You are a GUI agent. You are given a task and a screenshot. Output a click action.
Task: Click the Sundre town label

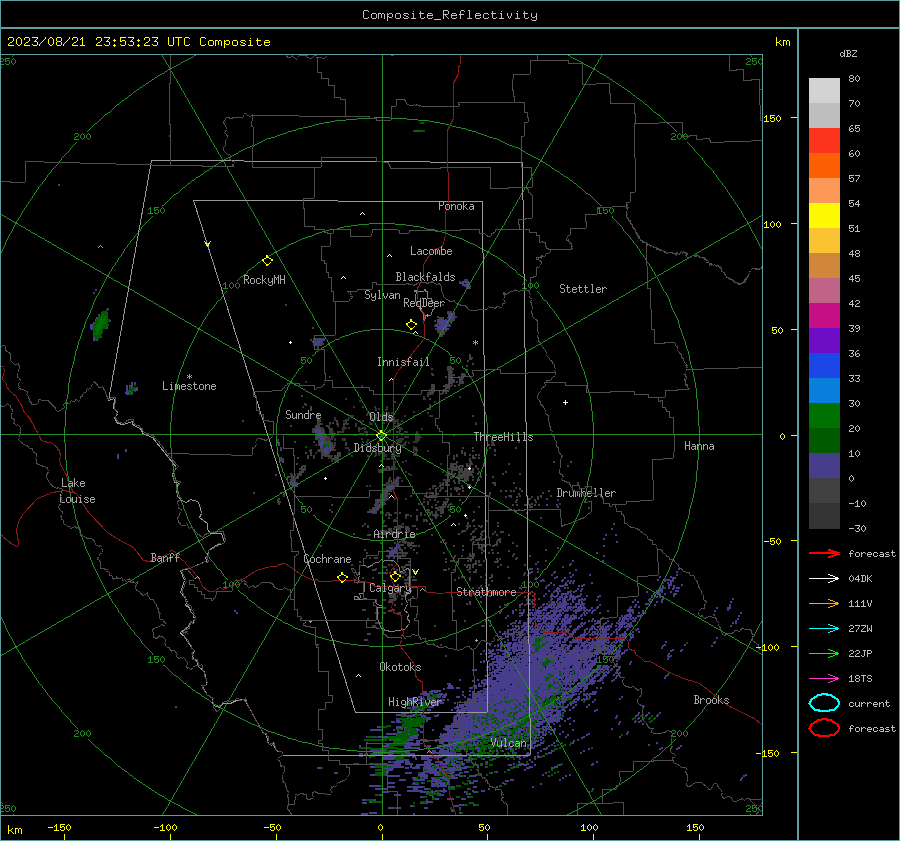click(x=303, y=414)
